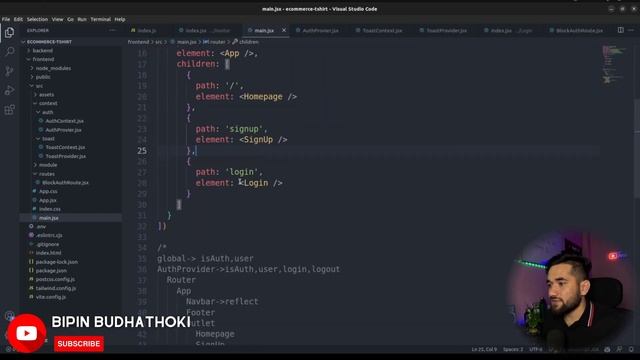Click the YouTube logo overlay
Viewport: 640px width, 360px height.
click(x=27, y=333)
